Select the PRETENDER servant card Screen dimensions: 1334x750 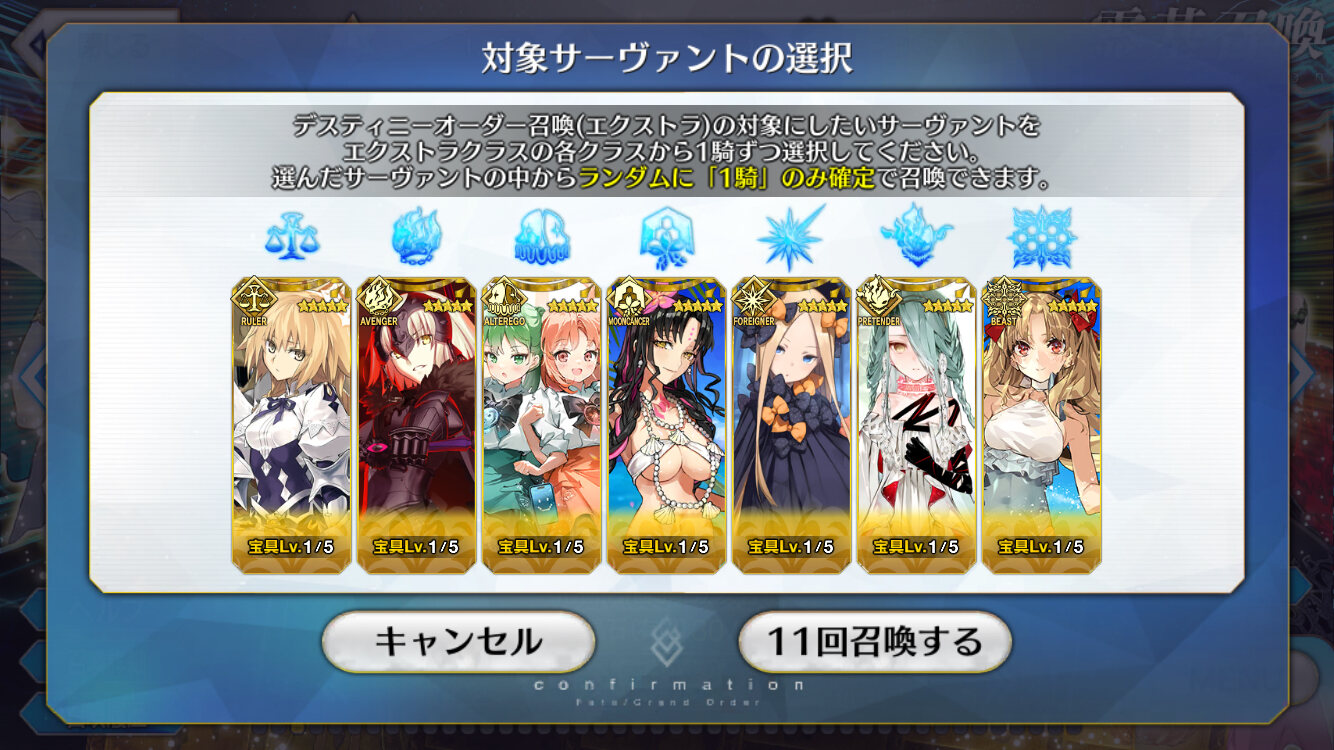916,425
